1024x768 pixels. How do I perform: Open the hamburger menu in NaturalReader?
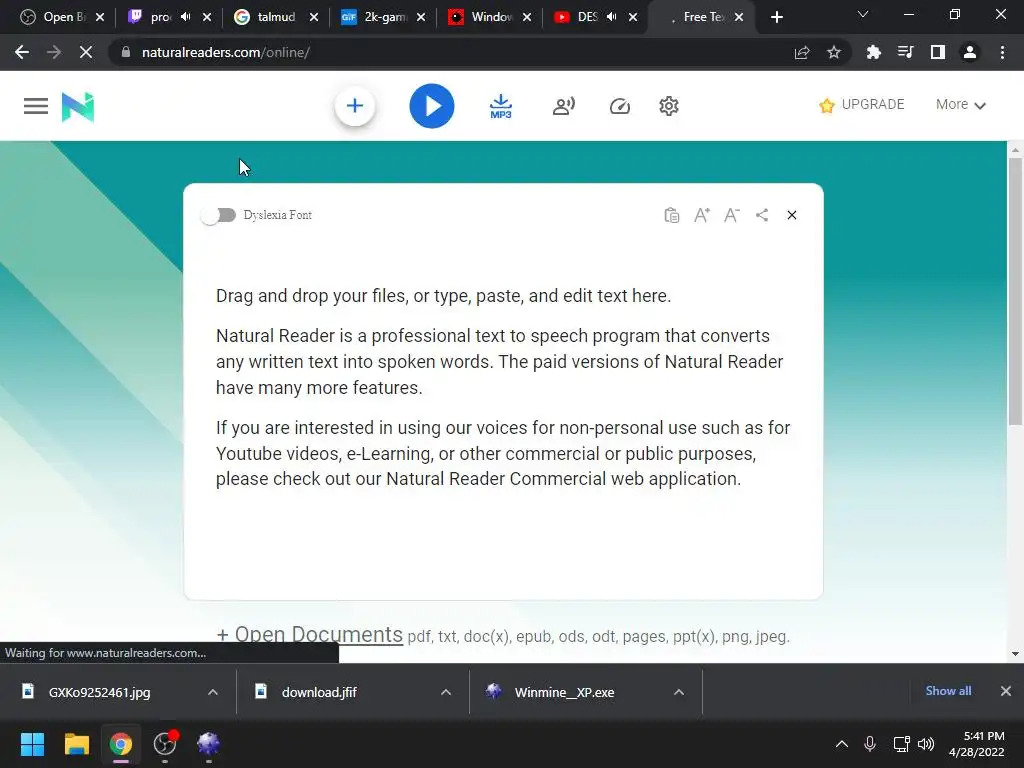point(36,106)
